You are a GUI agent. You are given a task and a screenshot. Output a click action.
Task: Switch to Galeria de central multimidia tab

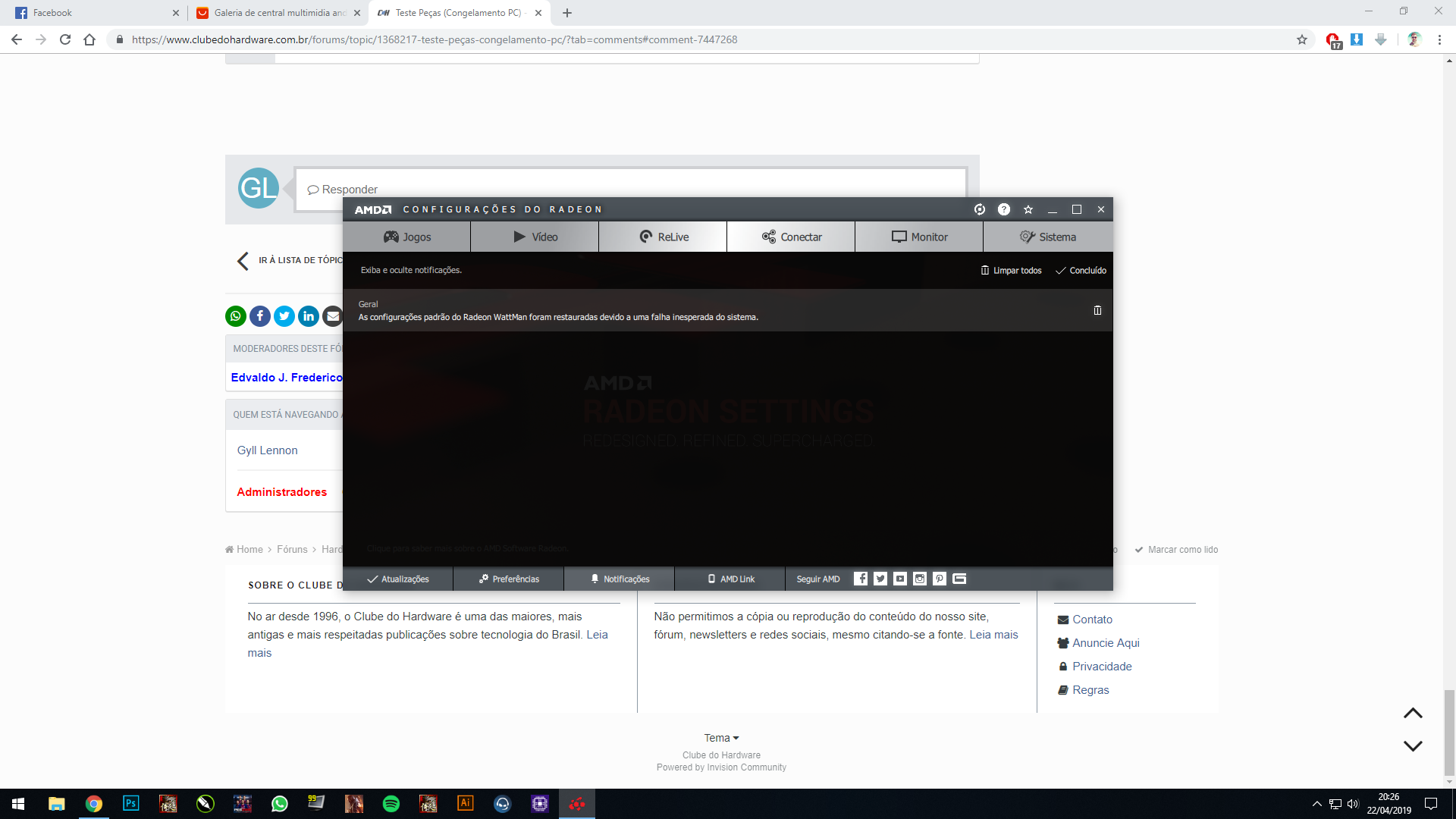(x=278, y=13)
